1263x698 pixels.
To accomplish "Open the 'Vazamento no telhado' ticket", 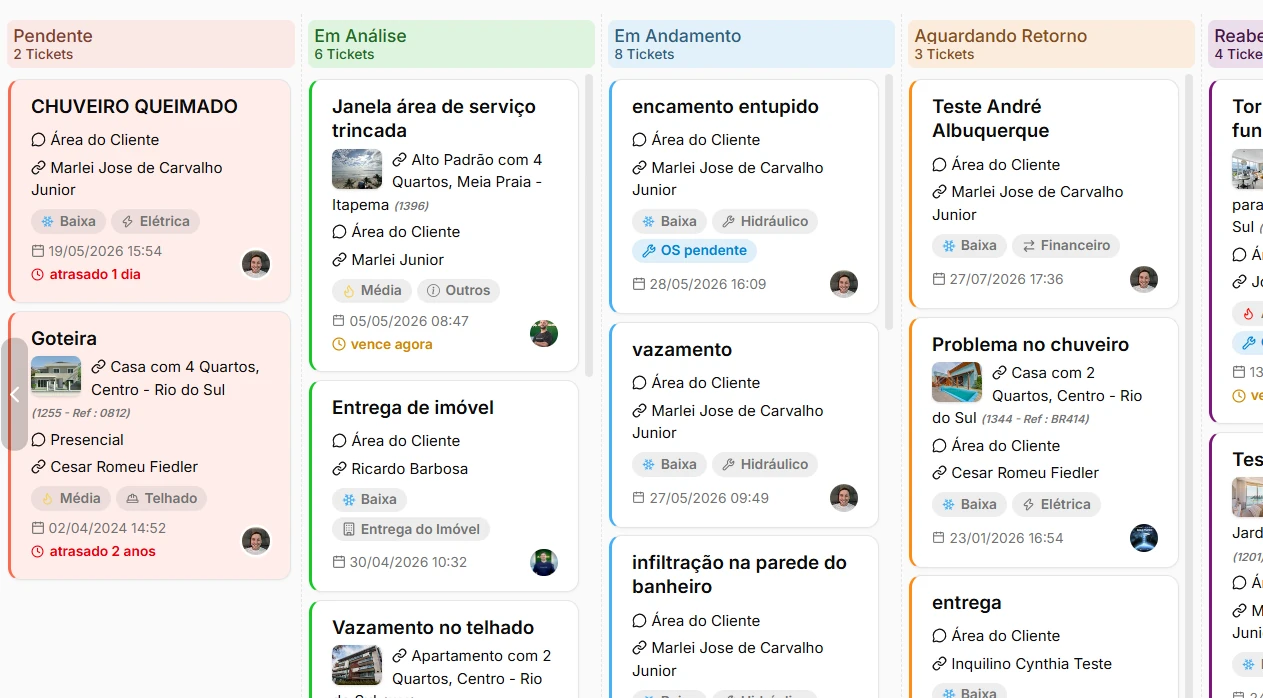I will pos(433,627).
